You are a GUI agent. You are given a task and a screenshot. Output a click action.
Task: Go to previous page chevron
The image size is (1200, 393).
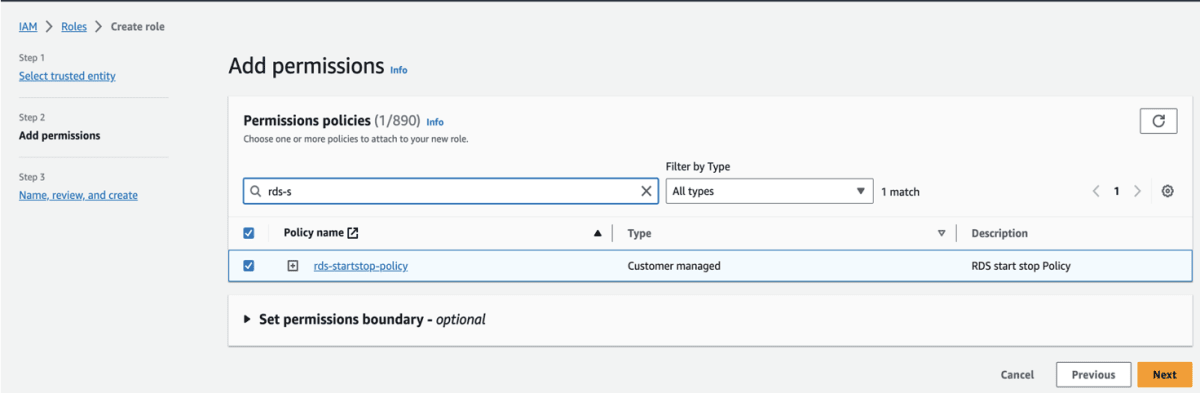[1096, 191]
